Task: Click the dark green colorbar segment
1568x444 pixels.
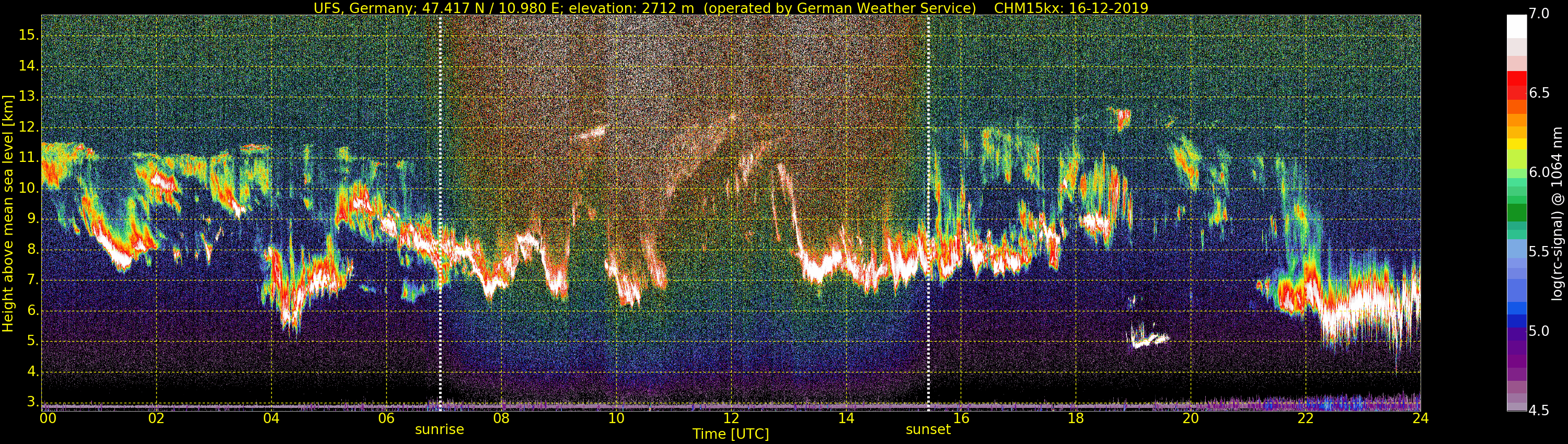Action: pos(1517,212)
